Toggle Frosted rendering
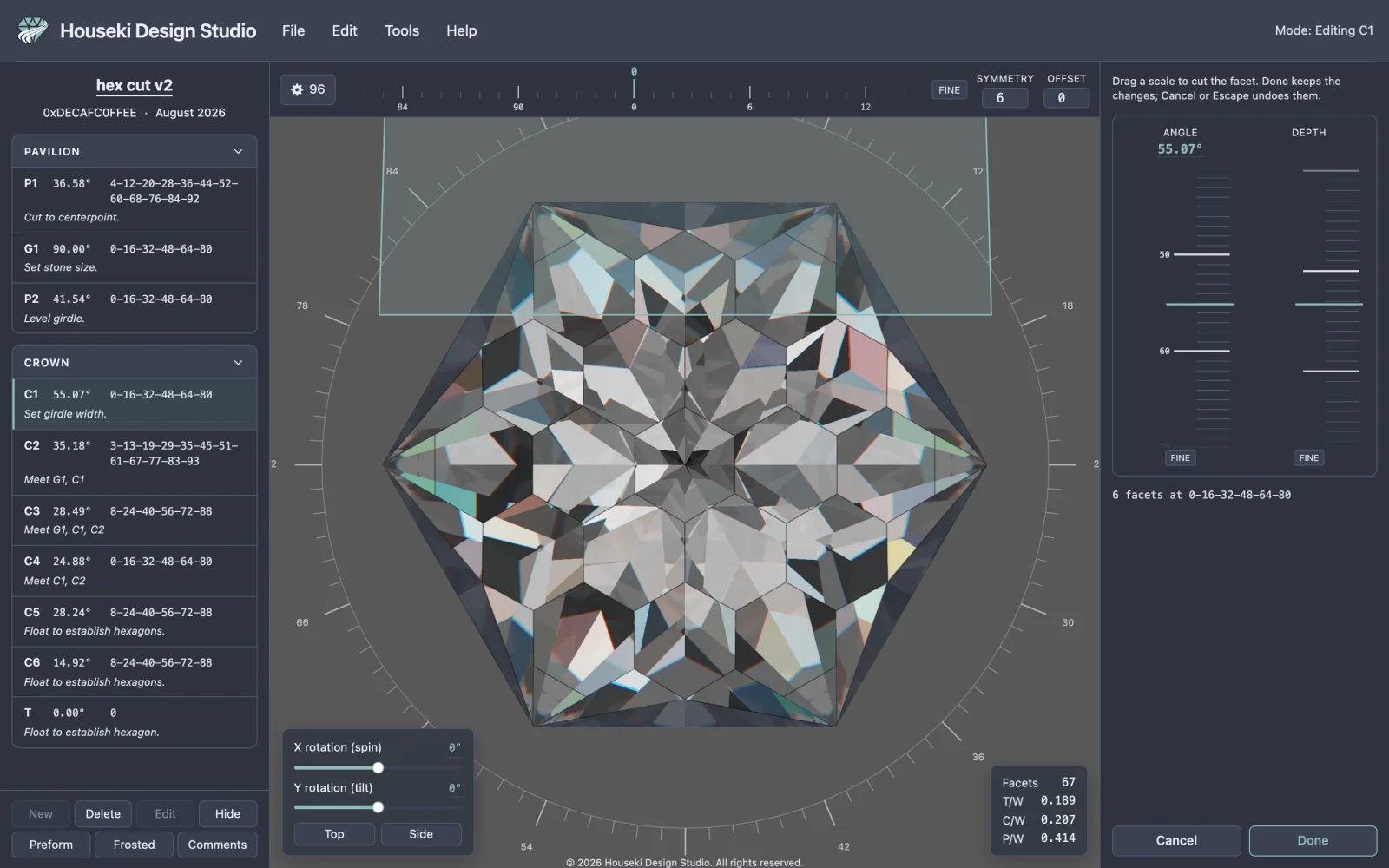The width and height of the screenshot is (1389, 868). click(x=134, y=845)
